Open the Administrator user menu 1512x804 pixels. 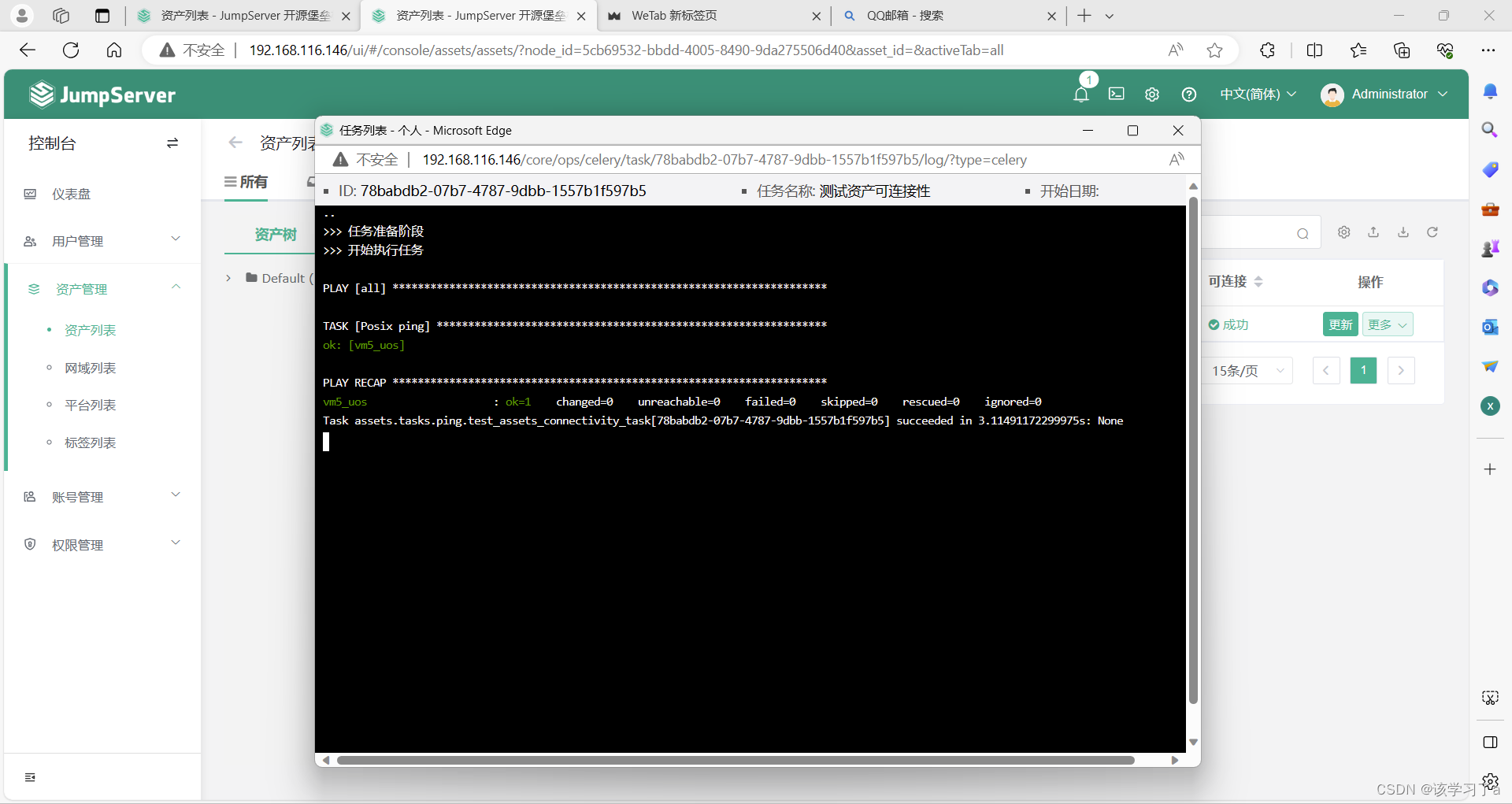[x=1384, y=94]
